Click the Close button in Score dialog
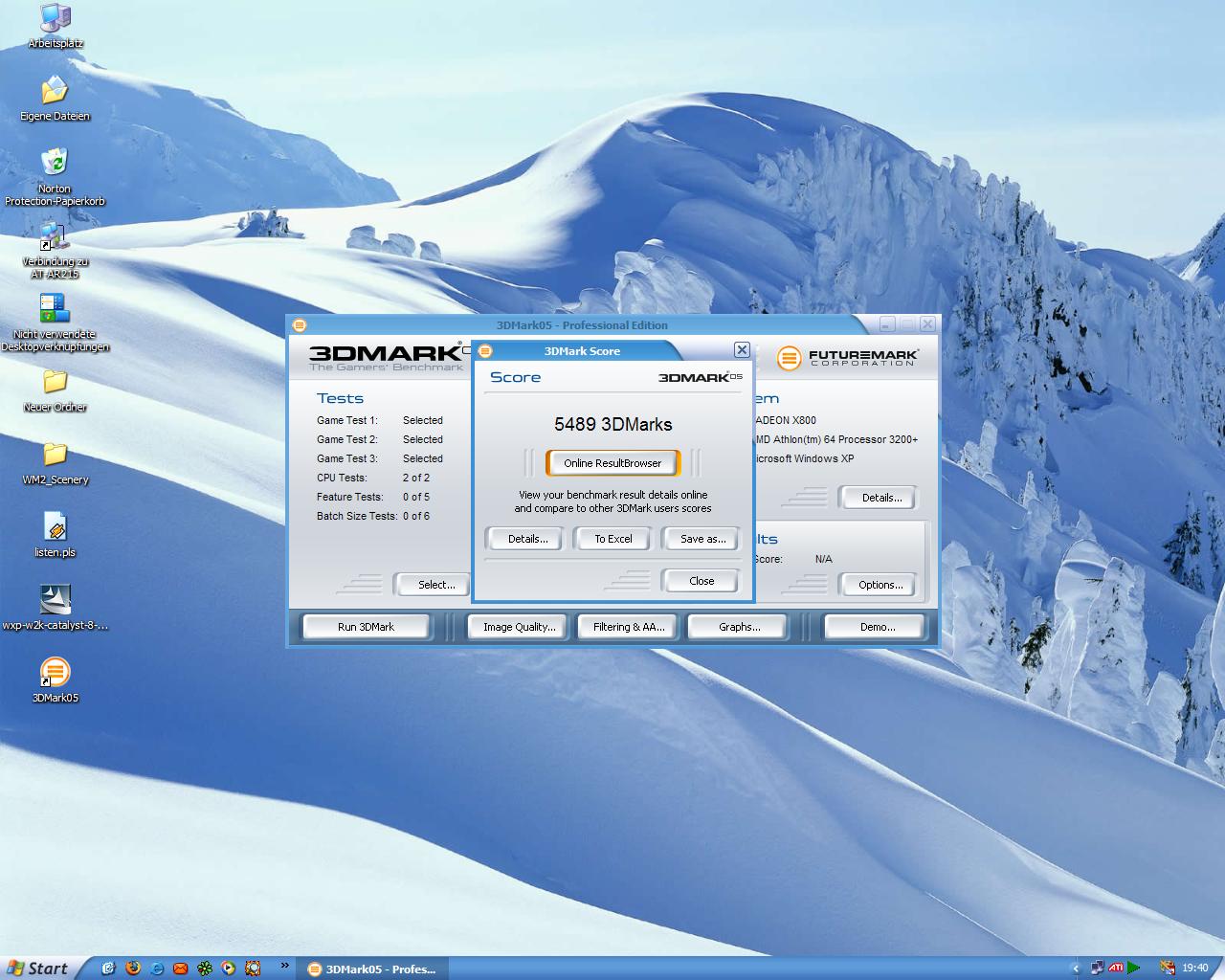1225x980 pixels. pos(702,581)
